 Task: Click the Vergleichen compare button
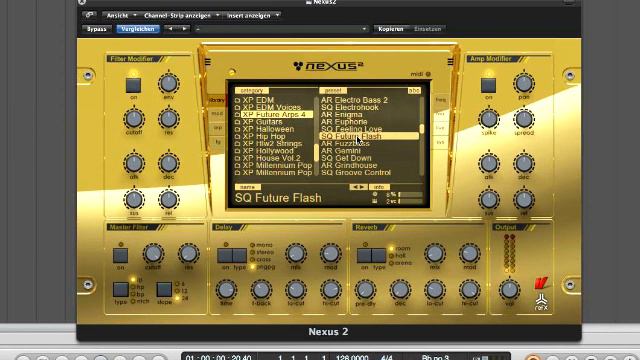[x=138, y=29]
